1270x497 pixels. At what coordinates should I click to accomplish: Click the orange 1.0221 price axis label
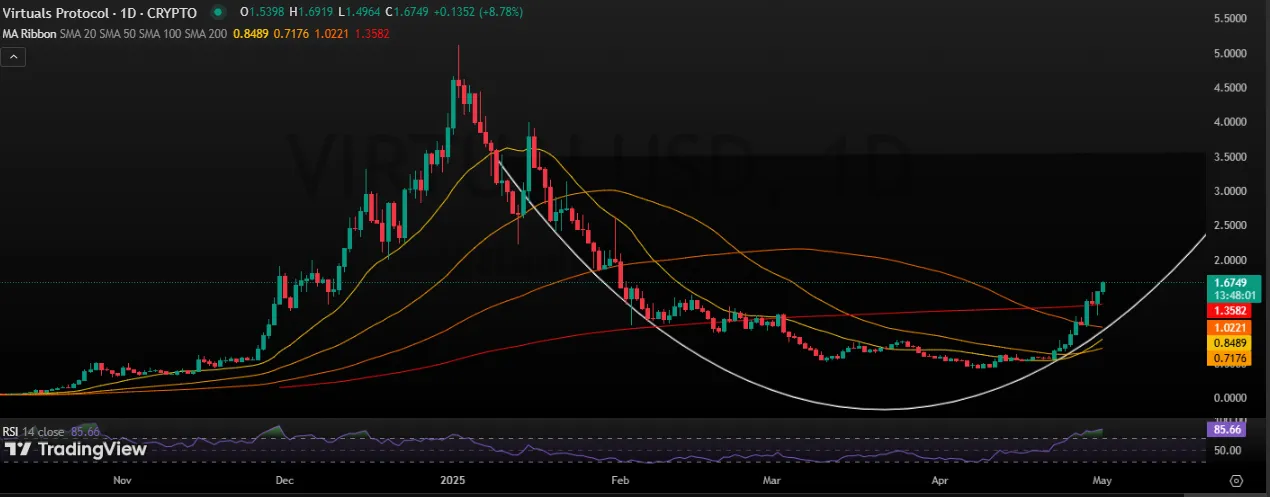(1228, 328)
